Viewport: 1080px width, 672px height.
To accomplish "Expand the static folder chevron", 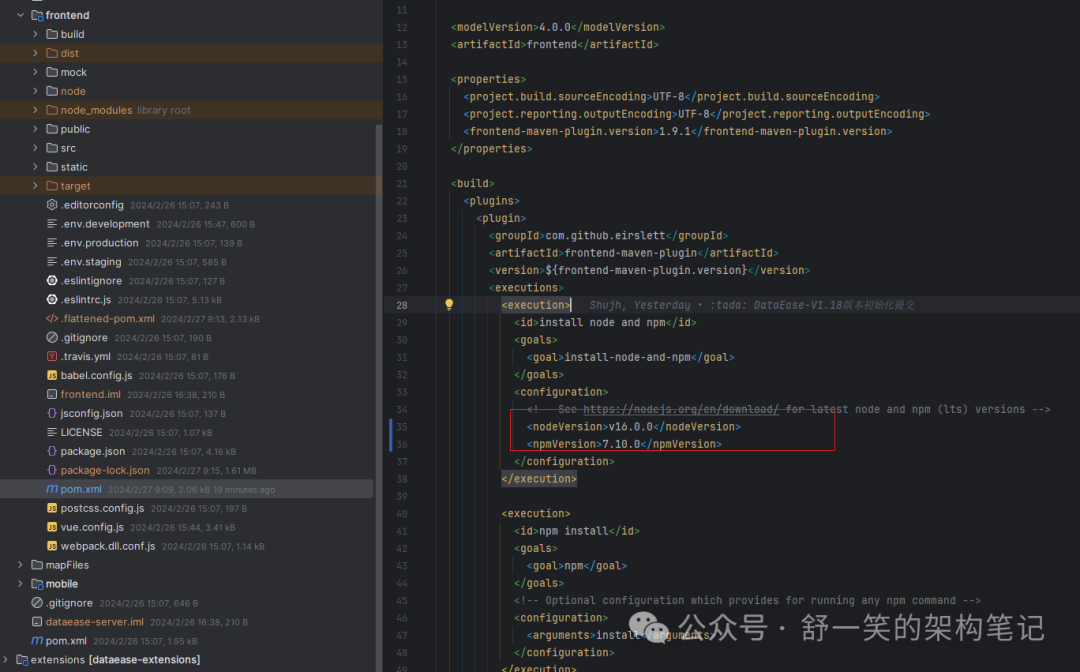I will (35, 167).
